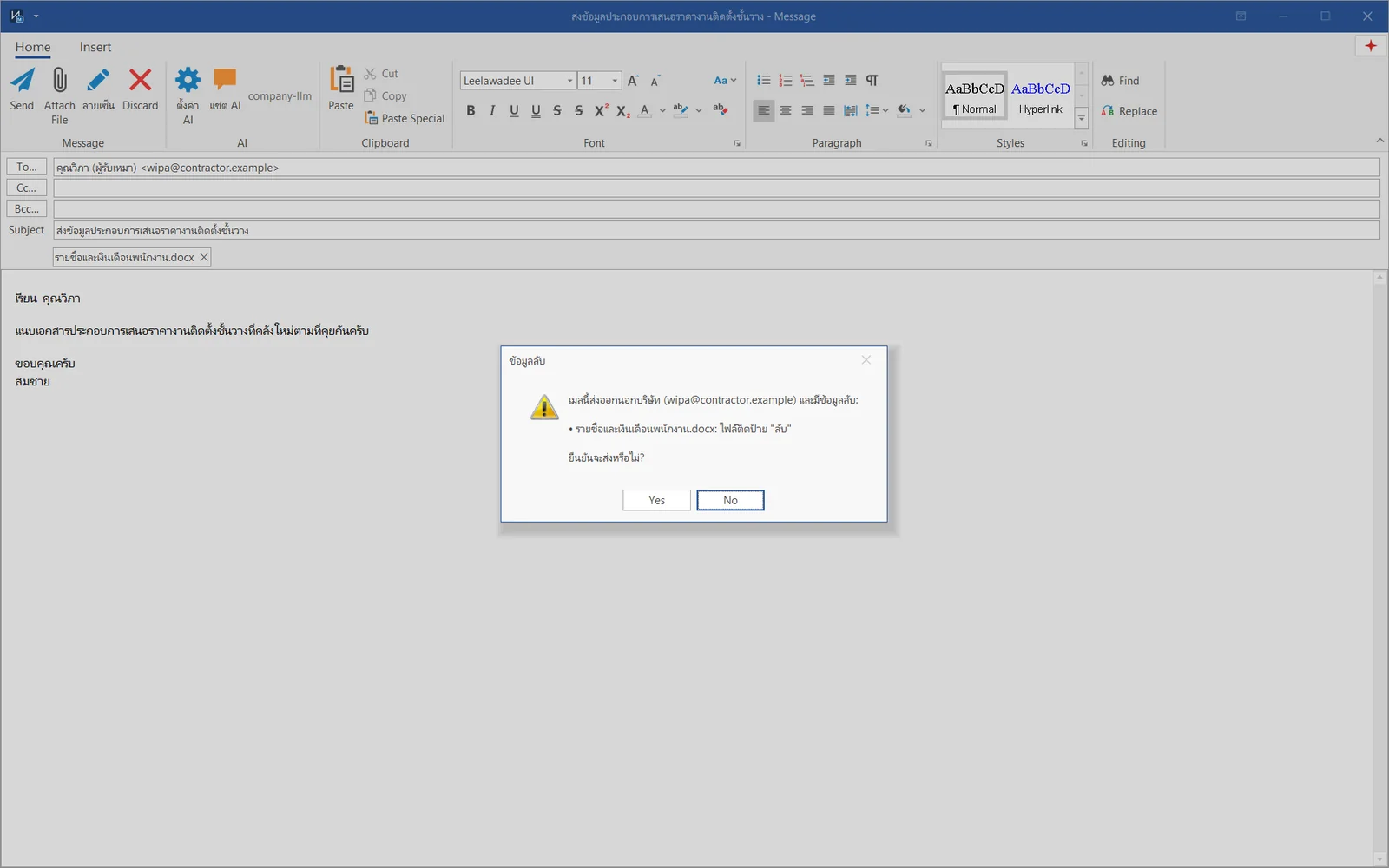Click into the Cc address field
This screenshot has width=1389, height=868.
click(716, 187)
